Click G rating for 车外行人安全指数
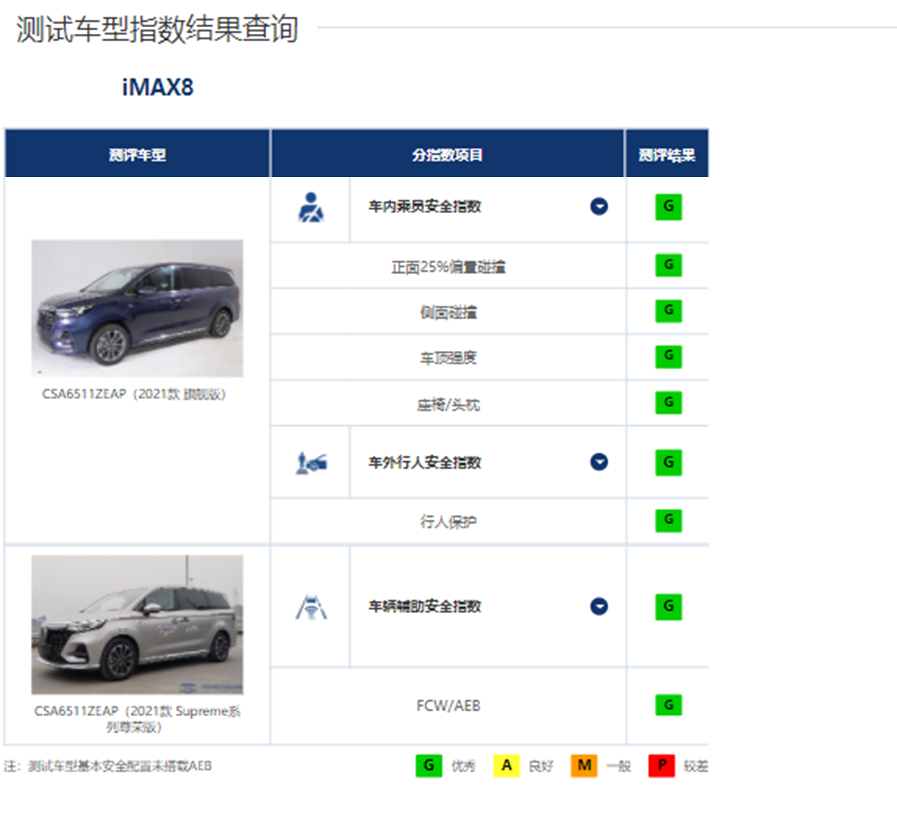 click(x=668, y=462)
